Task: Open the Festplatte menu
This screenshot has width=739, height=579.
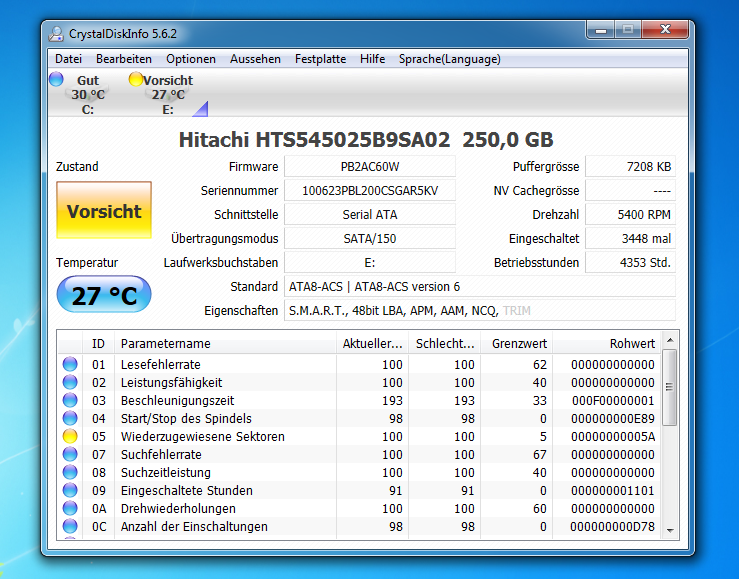Action: (320, 59)
